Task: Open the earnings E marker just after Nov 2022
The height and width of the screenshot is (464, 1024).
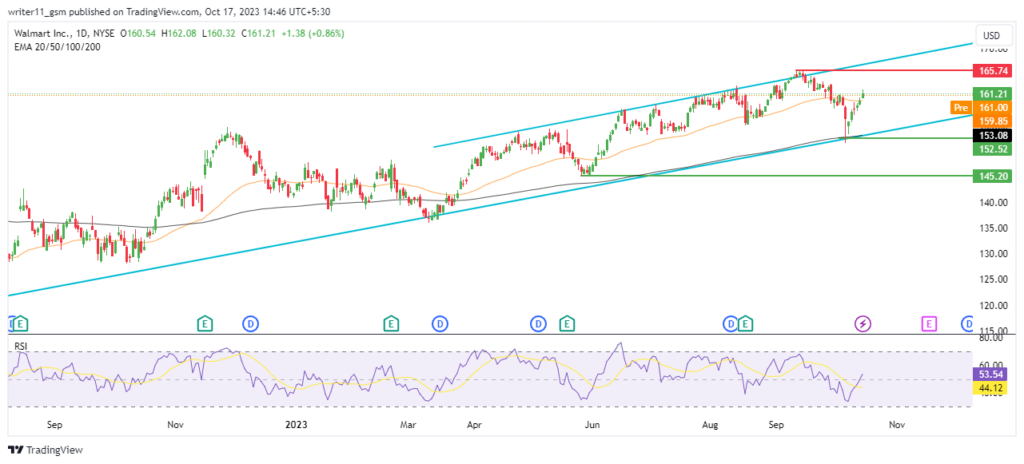Action: tap(205, 323)
